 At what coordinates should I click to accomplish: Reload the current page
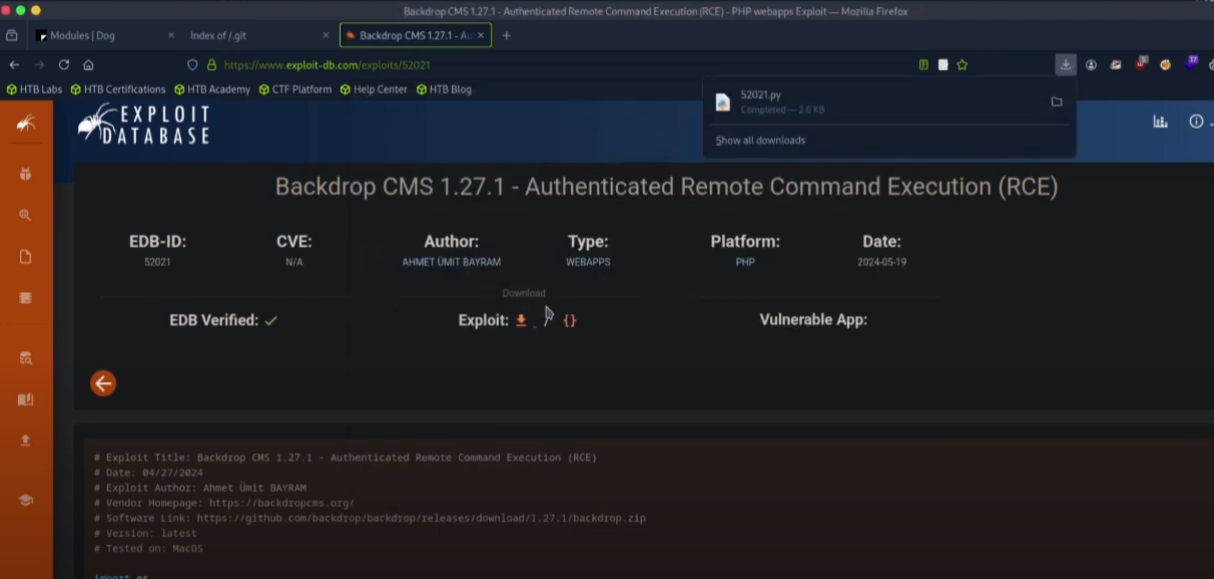pyautogui.click(x=64, y=64)
